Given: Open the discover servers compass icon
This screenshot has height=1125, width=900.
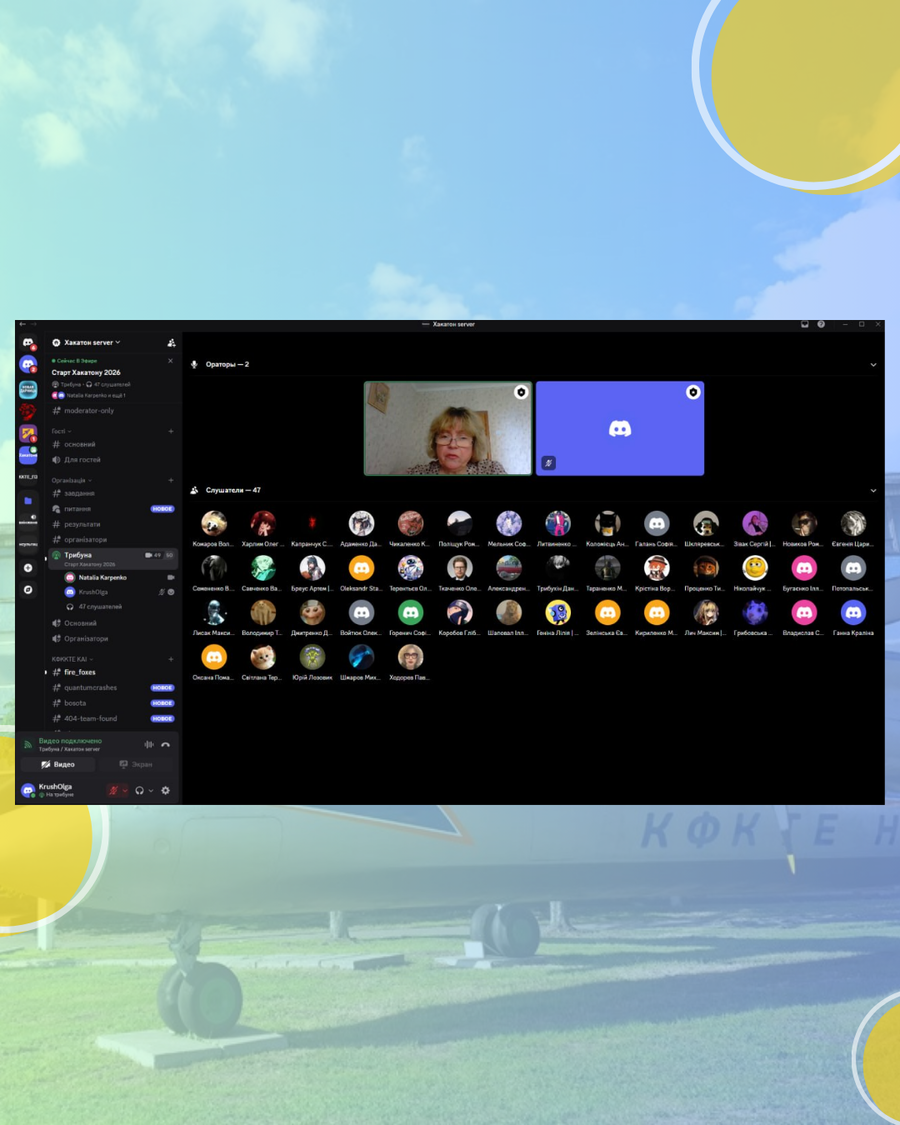Looking at the screenshot, I should (x=28, y=590).
